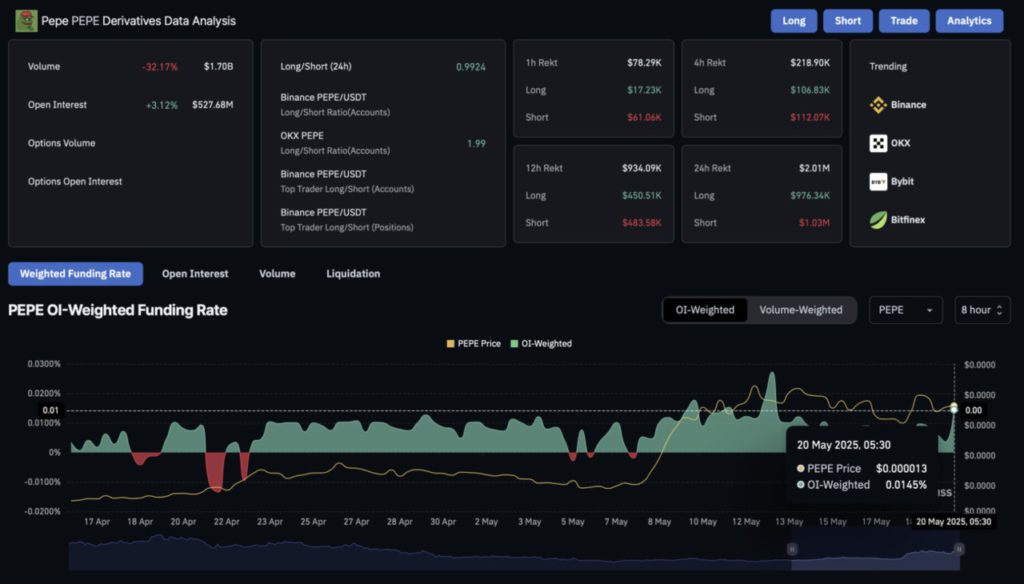Click the 24h Long $976.34K value
This screenshot has width=1024, height=584.
pyautogui.click(x=810, y=196)
